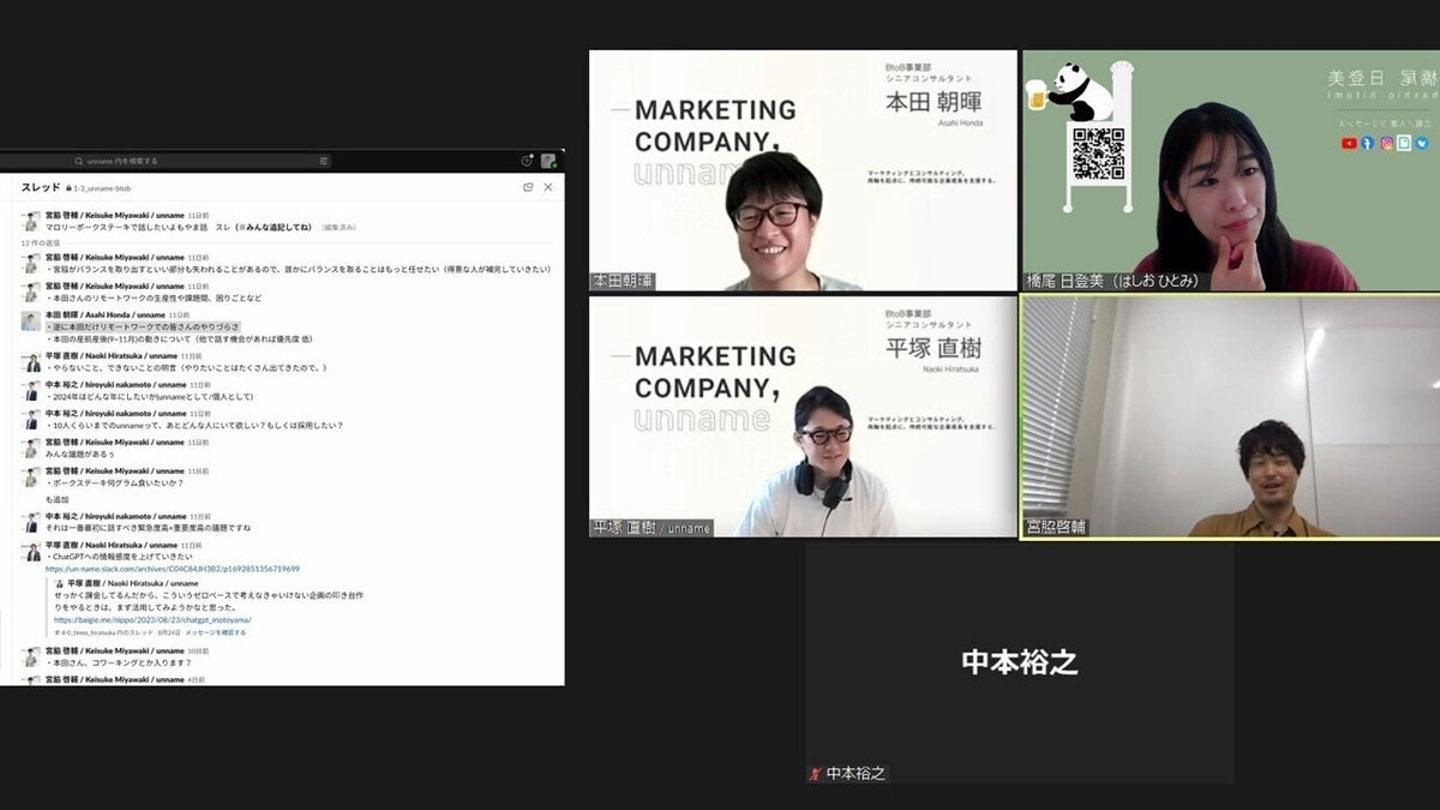The image size is (1440, 810).
Task: Click the muted microphone icon beside 中本裕之
Action: pyautogui.click(x=815, y=774)
